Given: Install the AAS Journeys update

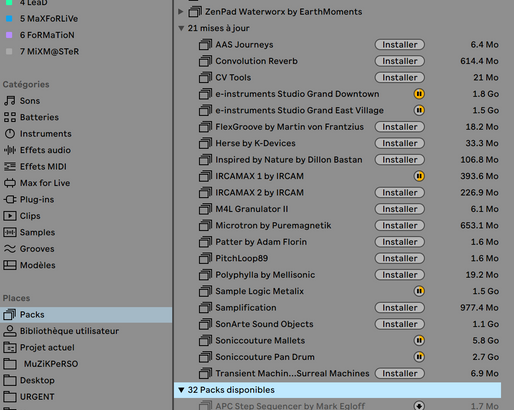Looking at the screenshot, I should pos(400,44).
